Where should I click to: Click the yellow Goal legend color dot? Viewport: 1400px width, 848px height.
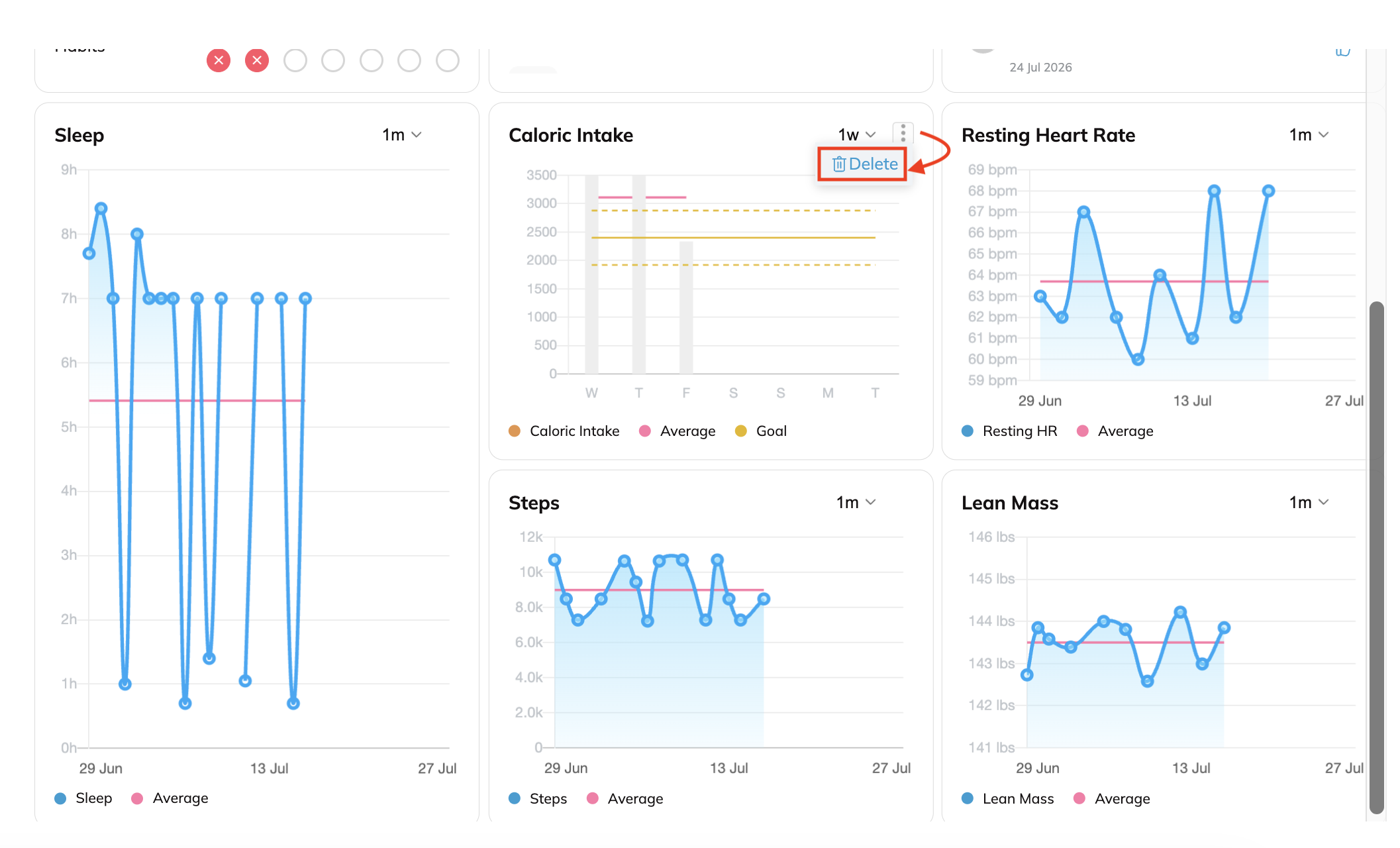(x=741, y=431)
